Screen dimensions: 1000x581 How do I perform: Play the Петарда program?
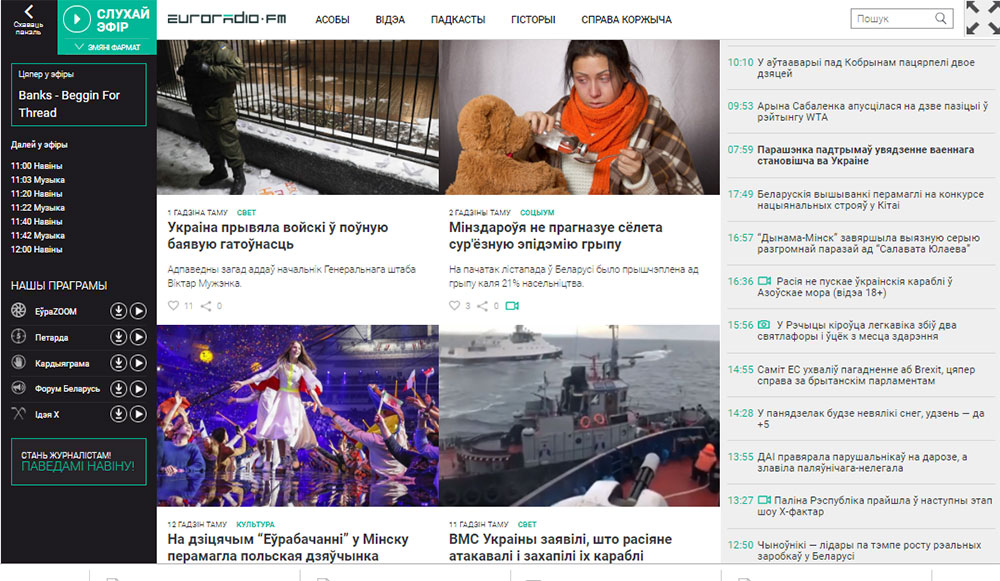(x=138, y=337)
